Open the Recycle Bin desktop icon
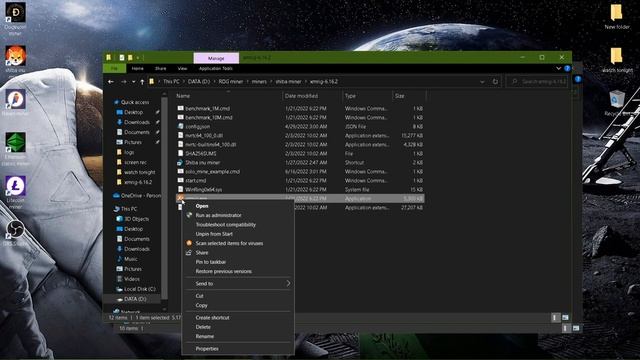The height and width of the screenshot is (360, 640). coord(617,100)
